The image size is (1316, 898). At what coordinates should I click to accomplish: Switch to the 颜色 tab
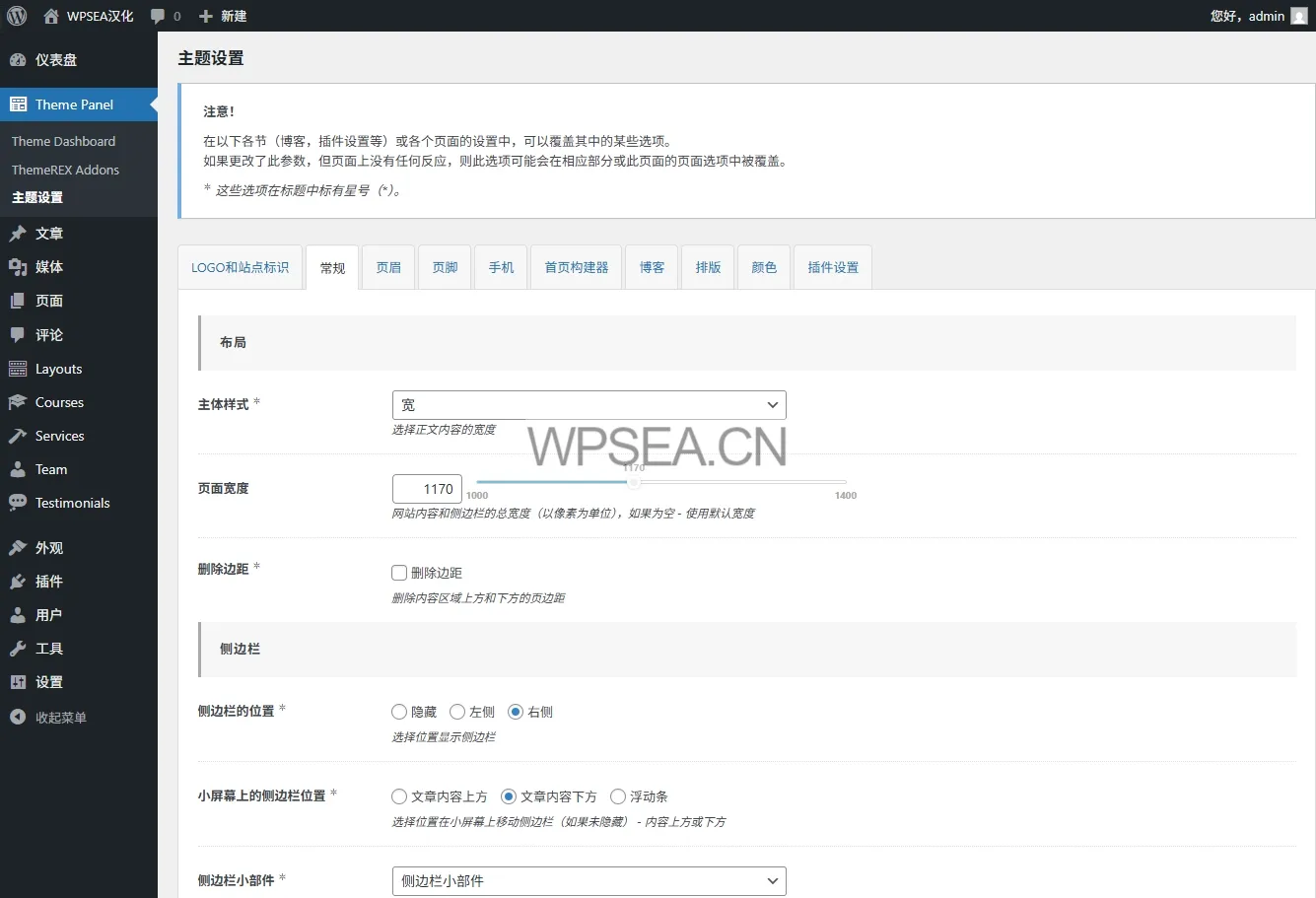point(764,267)
